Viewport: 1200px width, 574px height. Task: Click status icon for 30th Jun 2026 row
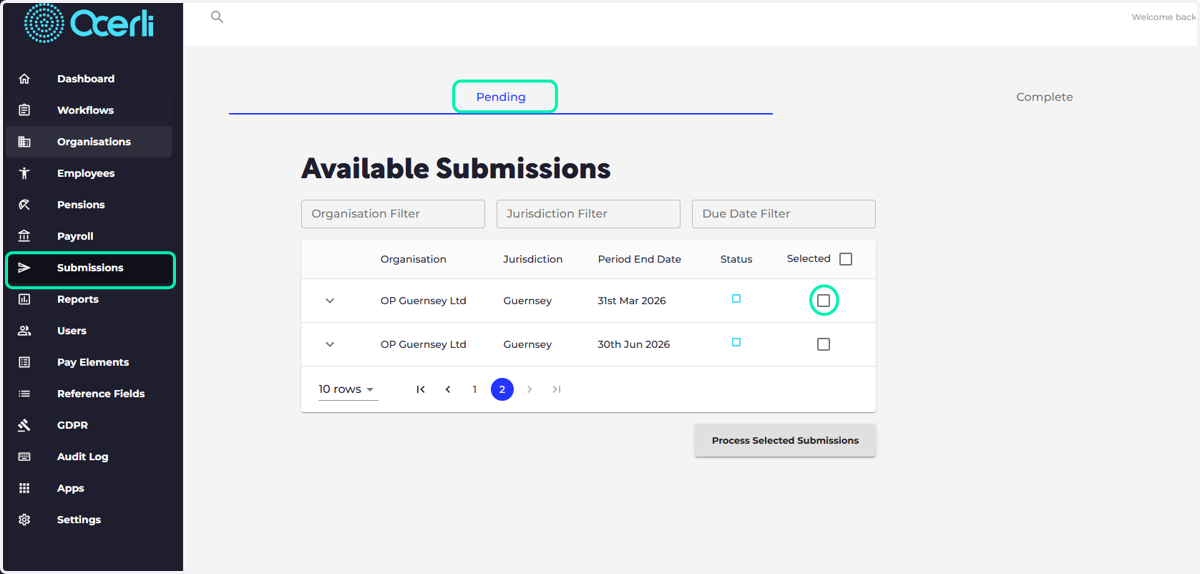coord(736,342)
